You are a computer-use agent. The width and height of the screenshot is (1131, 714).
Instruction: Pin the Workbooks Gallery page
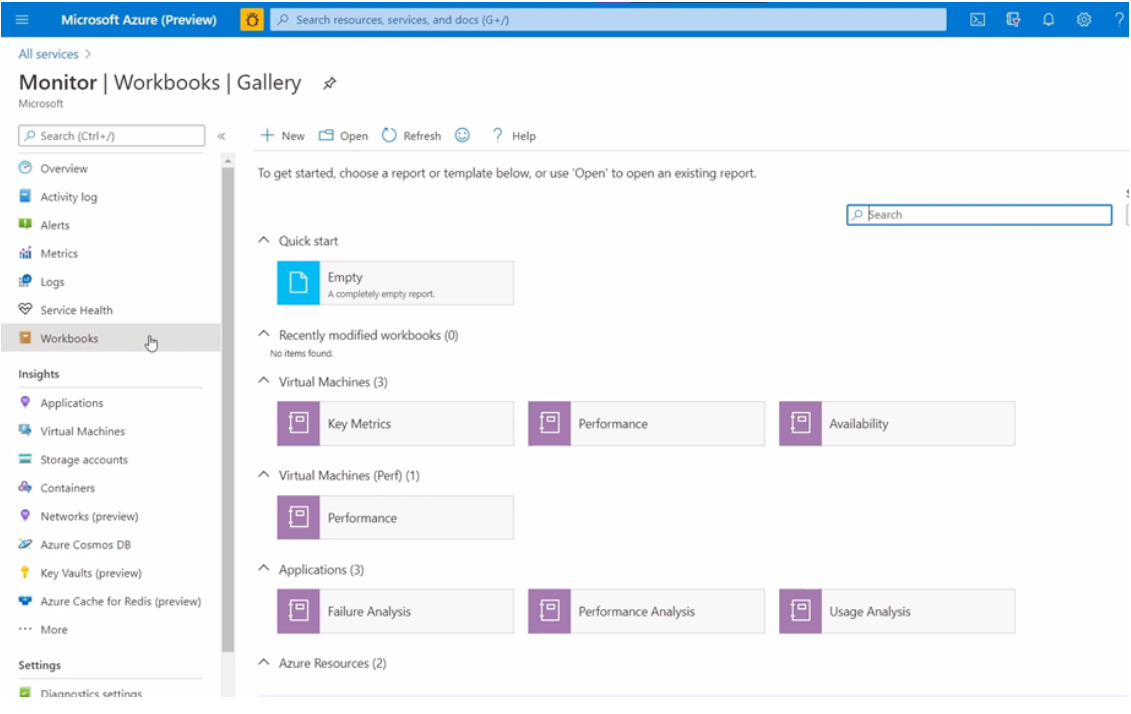click(330, 83)
